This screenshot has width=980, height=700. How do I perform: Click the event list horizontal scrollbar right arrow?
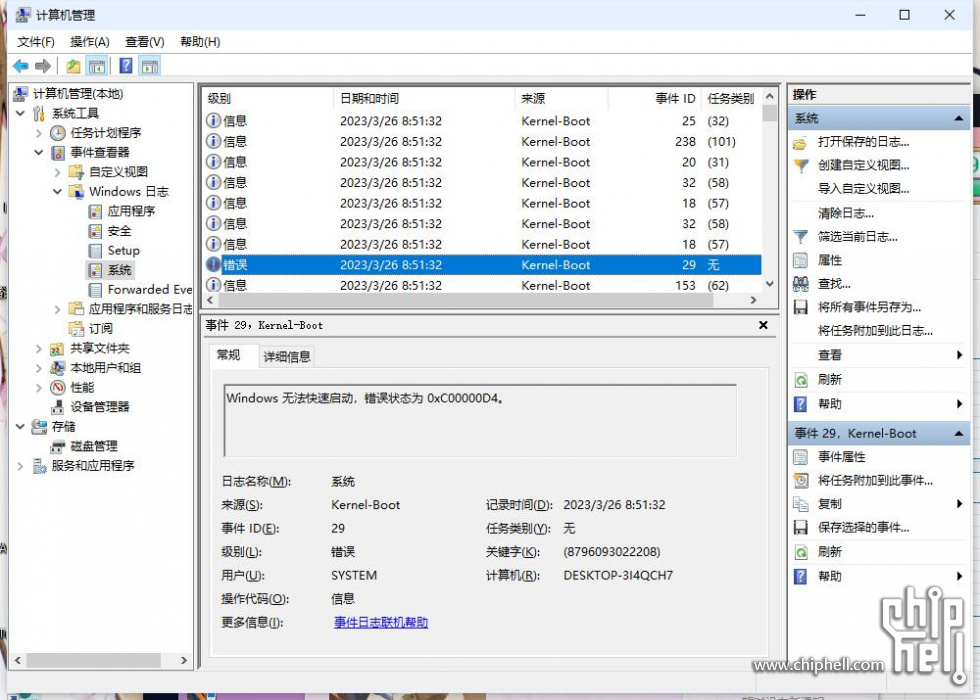point(753,300)
